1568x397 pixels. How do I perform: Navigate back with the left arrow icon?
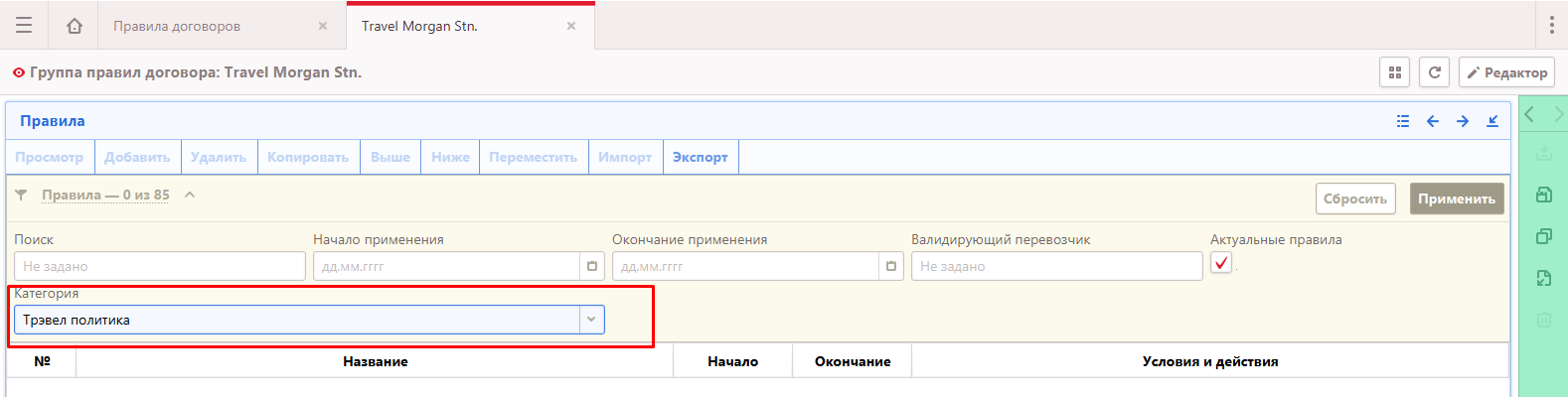1433,121
